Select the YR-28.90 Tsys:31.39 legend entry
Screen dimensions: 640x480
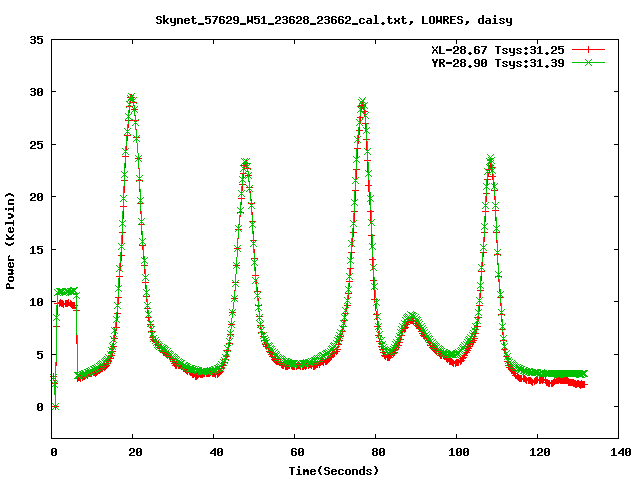click(x=498, y=63)
